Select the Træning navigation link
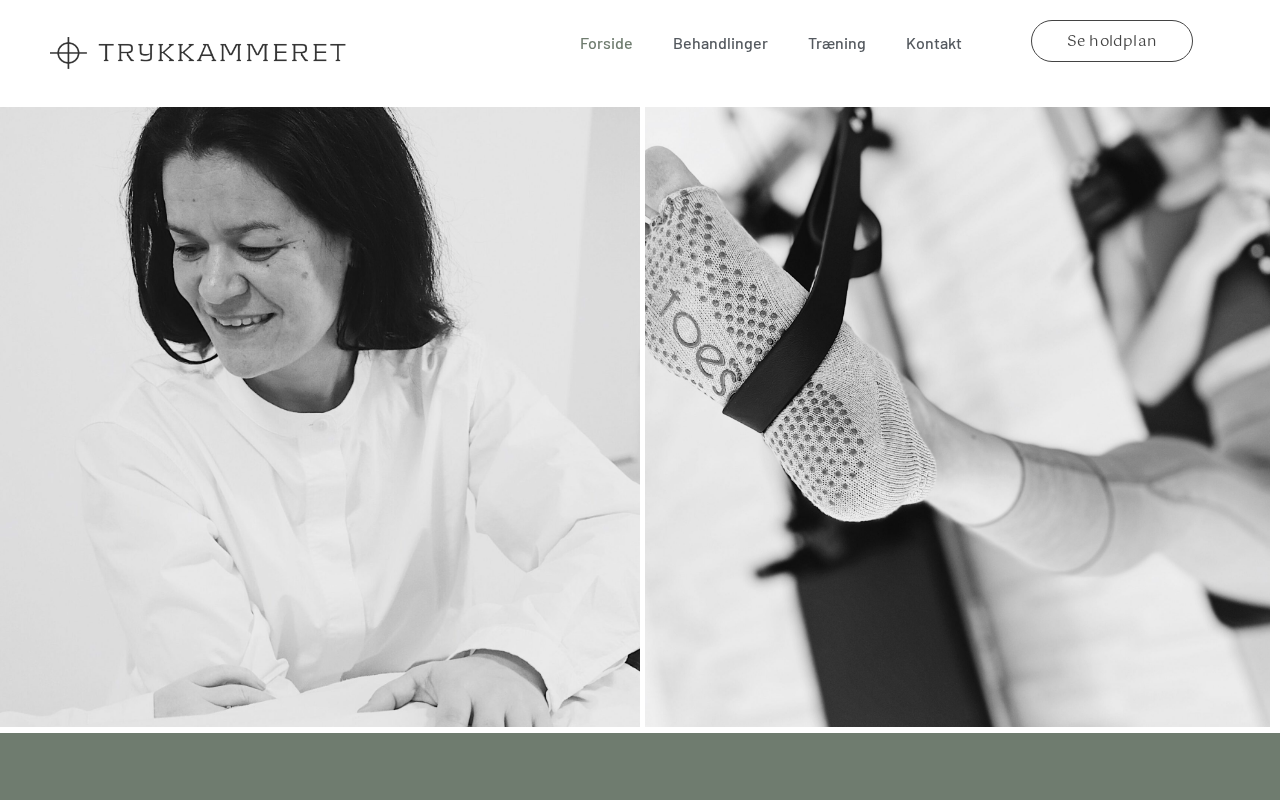The width and height of the screenshot is (1280, 800). [x=837, y=43]
